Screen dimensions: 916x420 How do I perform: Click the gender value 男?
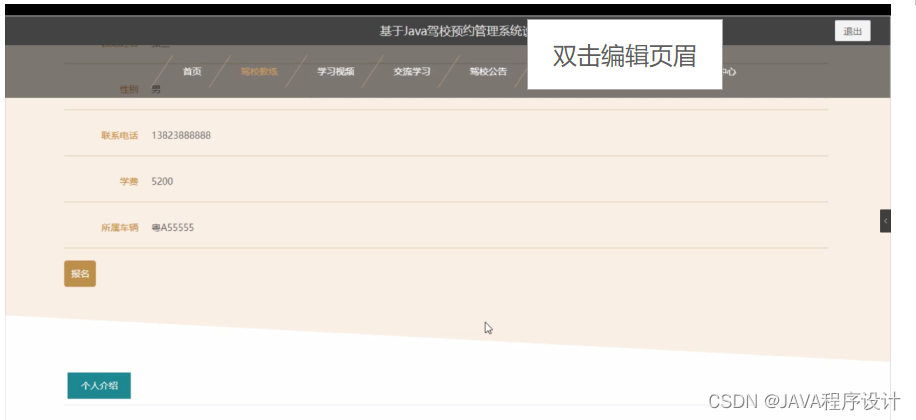[x=156, y=89]
